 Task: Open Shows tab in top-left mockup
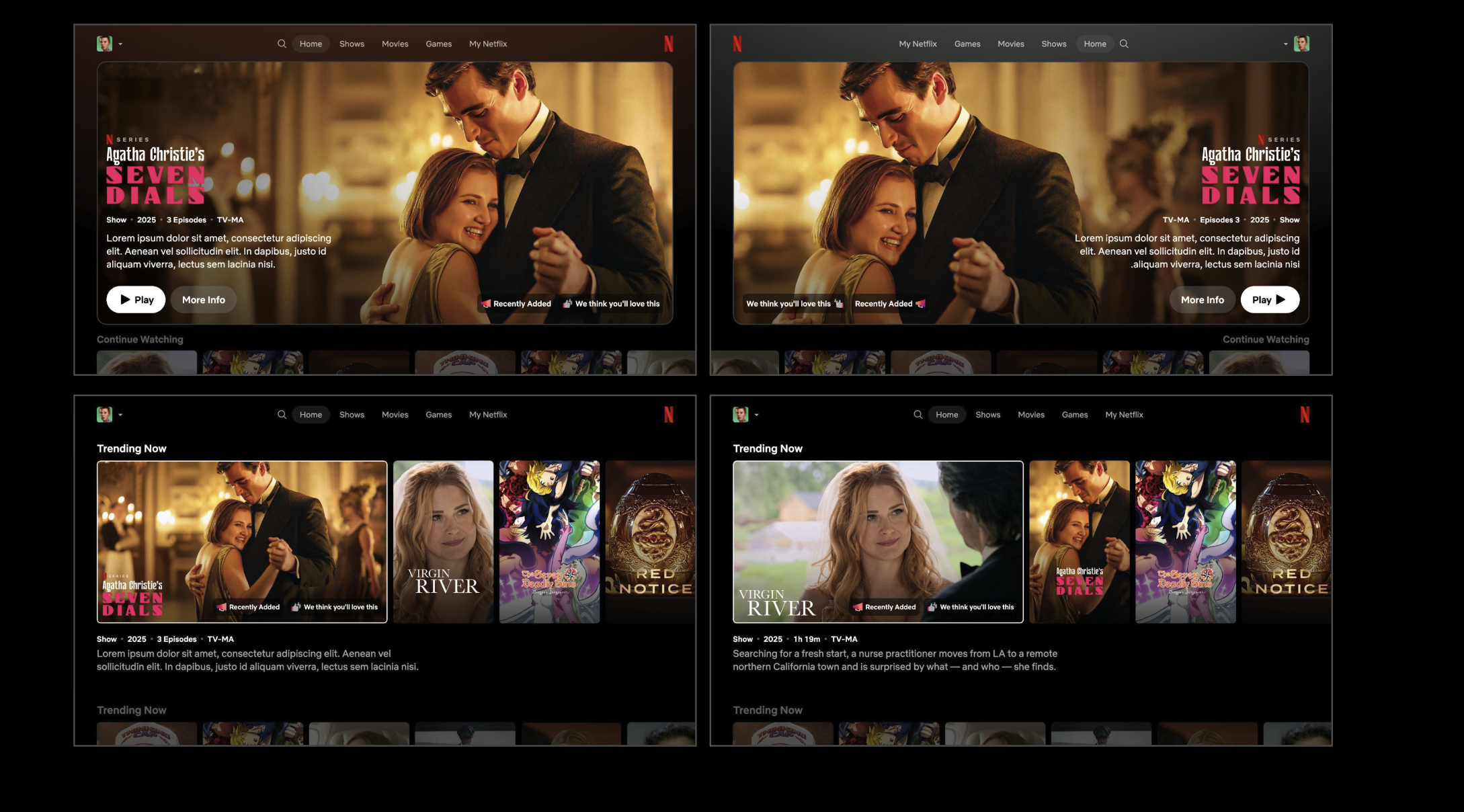pos(352,44)
